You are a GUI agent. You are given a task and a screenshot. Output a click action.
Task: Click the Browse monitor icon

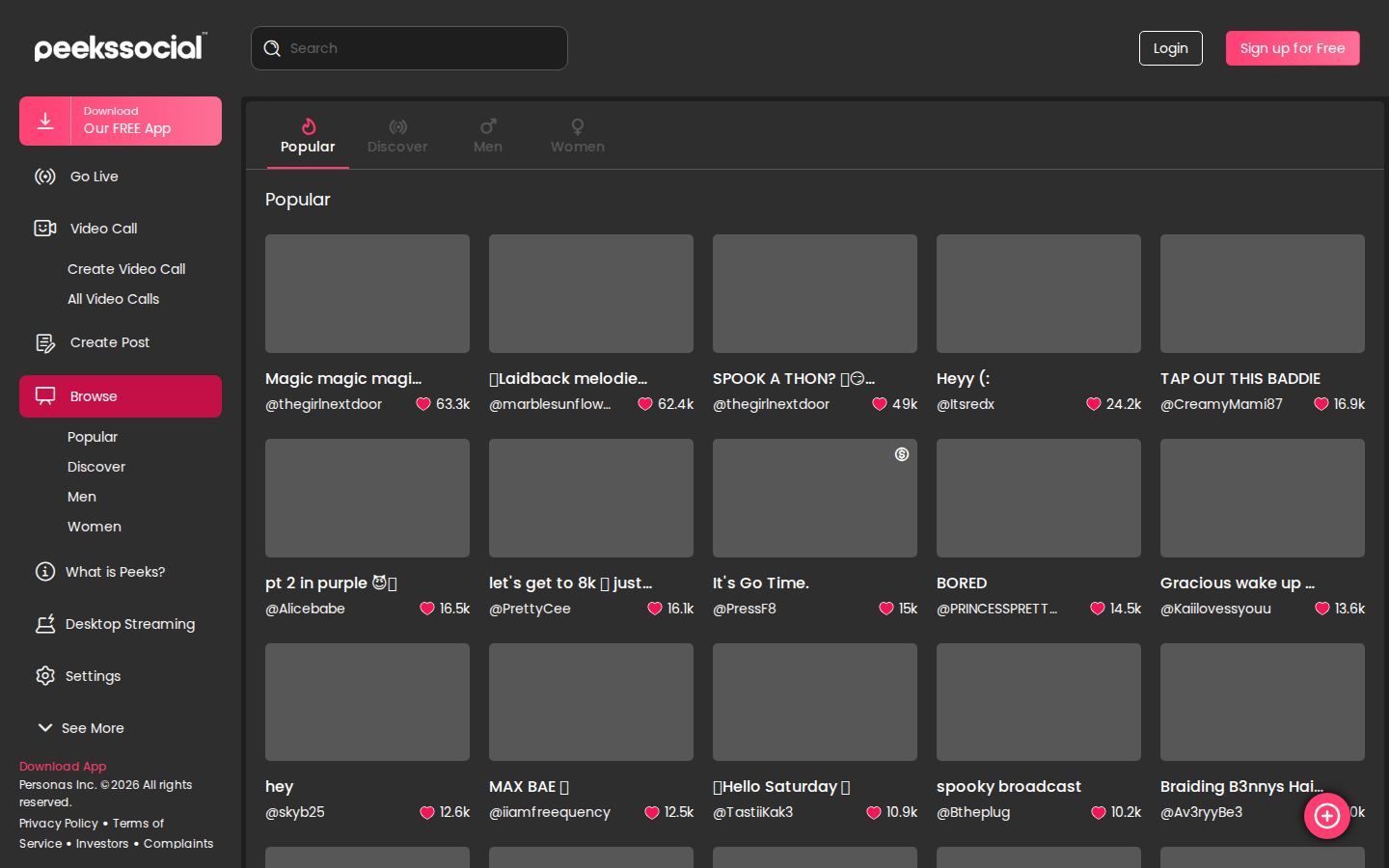(x=45, y=396)
